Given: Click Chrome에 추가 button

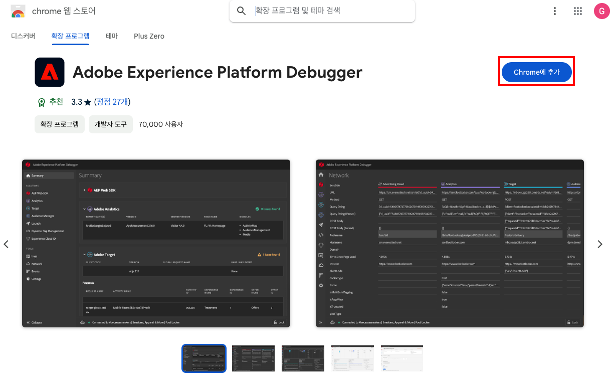Looking at the screenshot, I should (537, 72).
